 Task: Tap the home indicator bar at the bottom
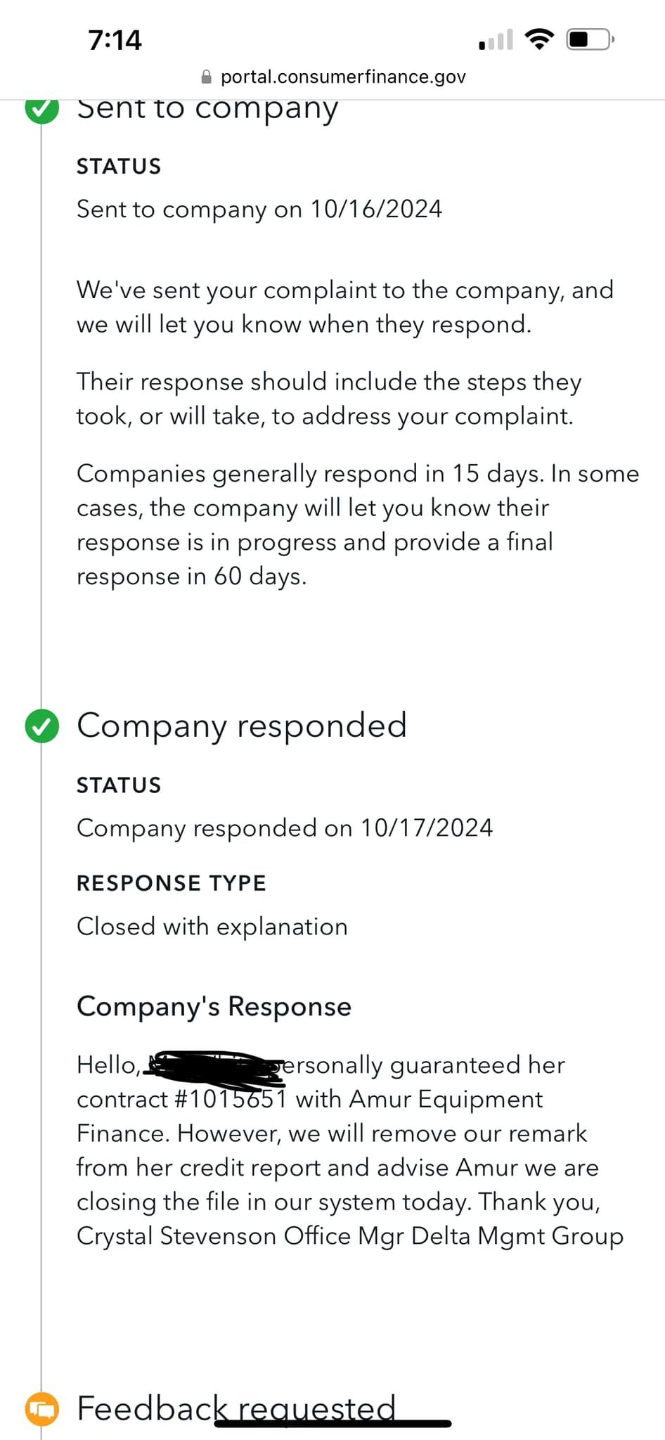coord(333,1423)
